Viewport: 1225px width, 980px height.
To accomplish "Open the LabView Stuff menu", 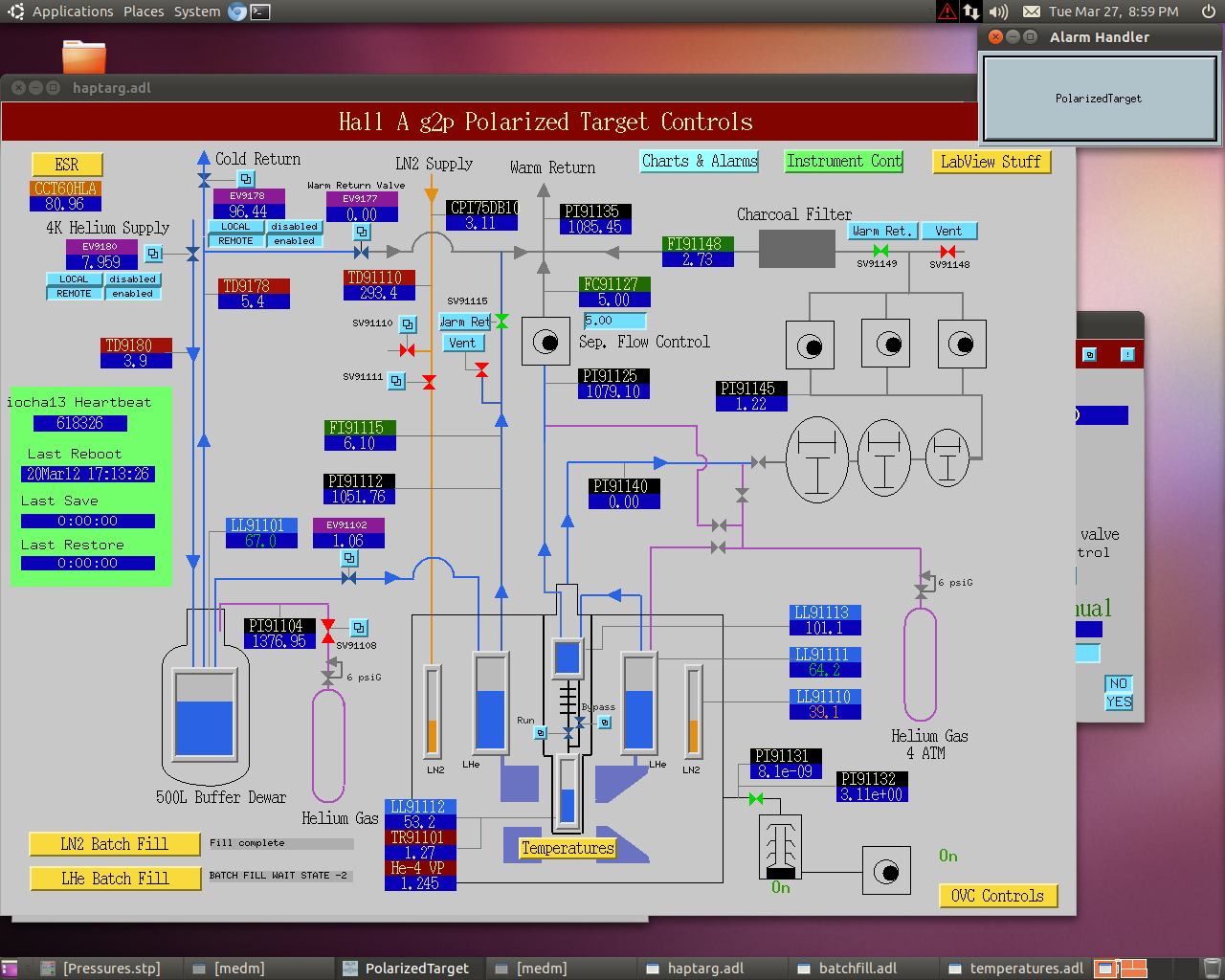I will tap(991, 162).
